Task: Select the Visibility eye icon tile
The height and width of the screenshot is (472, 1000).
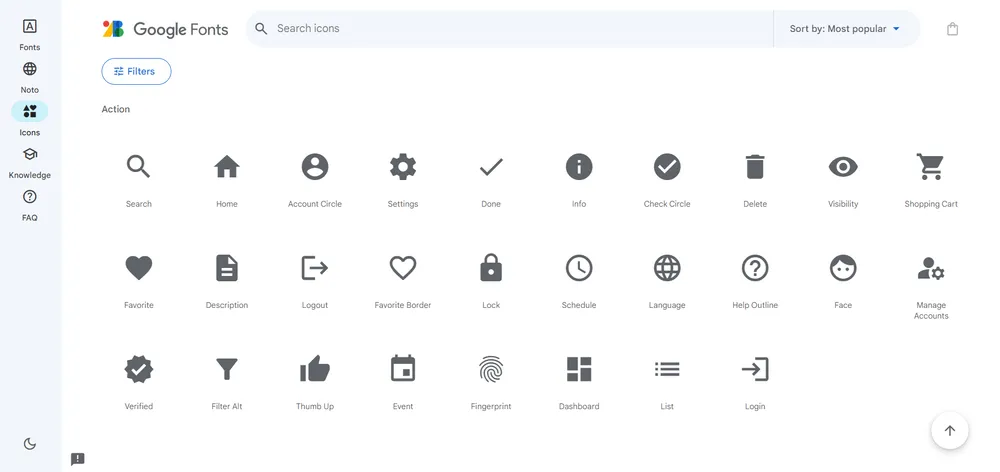Action: (x=843, y=166)
